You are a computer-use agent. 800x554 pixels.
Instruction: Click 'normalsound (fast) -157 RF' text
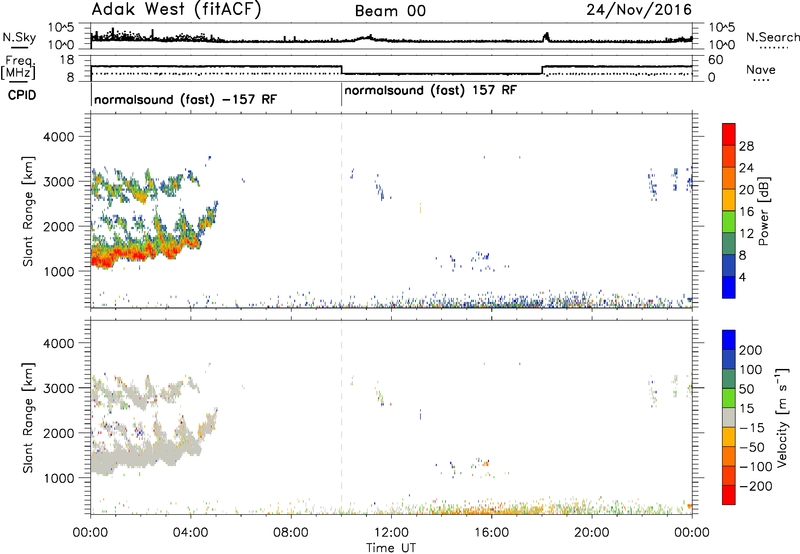tap(185, 99)
